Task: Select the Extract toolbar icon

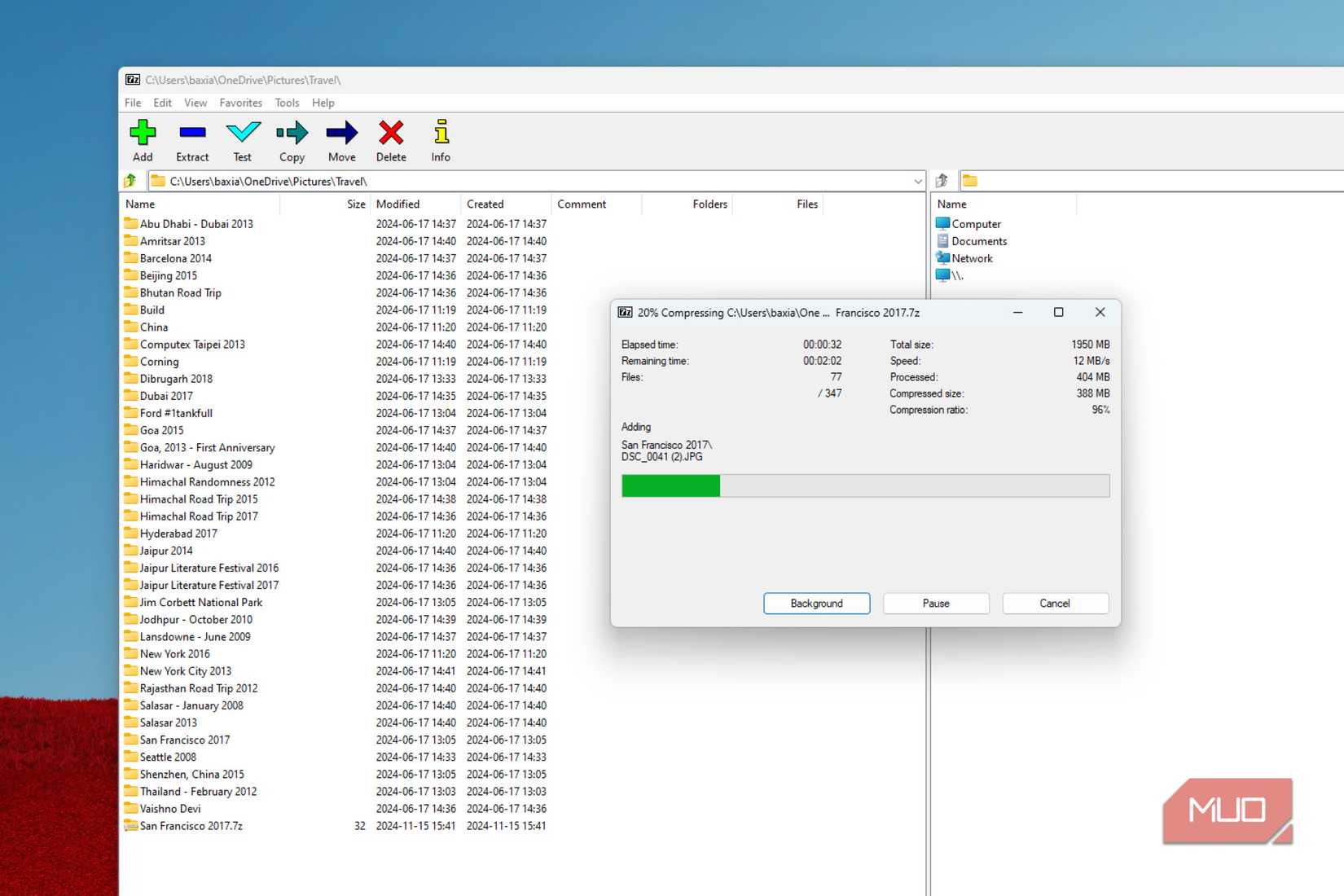Action: point(192,138)
